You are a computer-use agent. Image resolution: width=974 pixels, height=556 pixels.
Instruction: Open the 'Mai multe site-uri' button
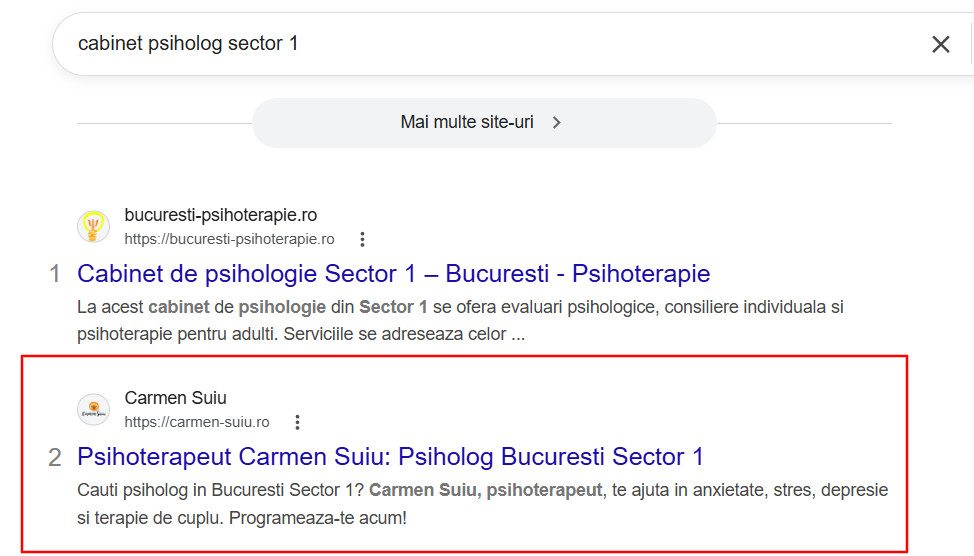tap(484, 122)
